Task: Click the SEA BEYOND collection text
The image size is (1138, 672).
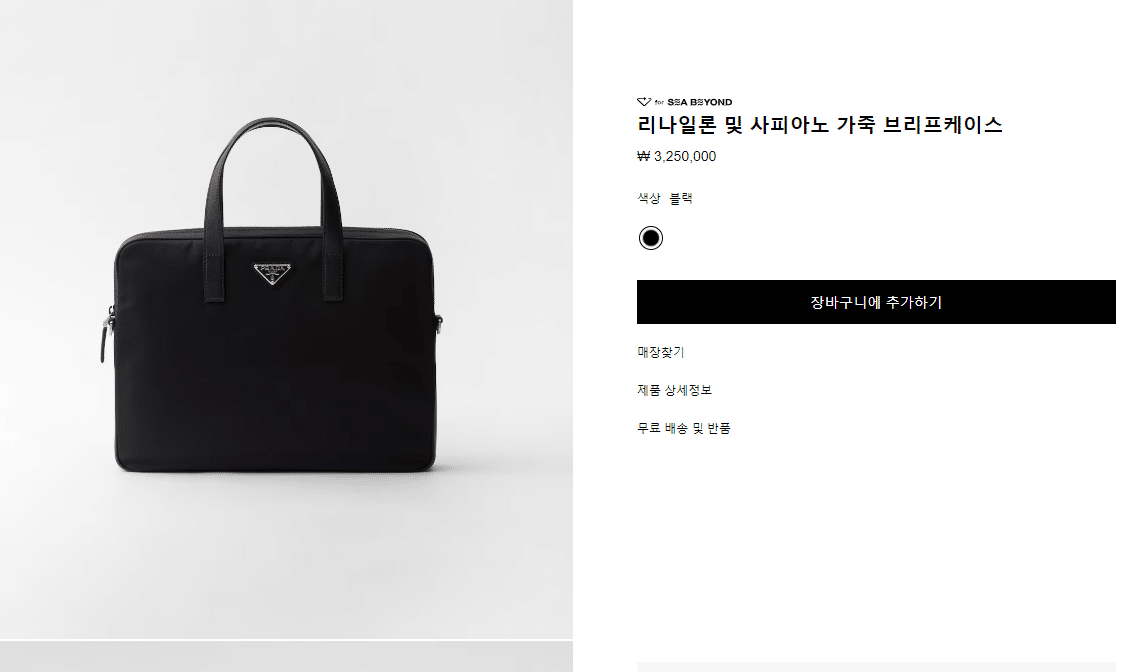Action: pos(700,102)
